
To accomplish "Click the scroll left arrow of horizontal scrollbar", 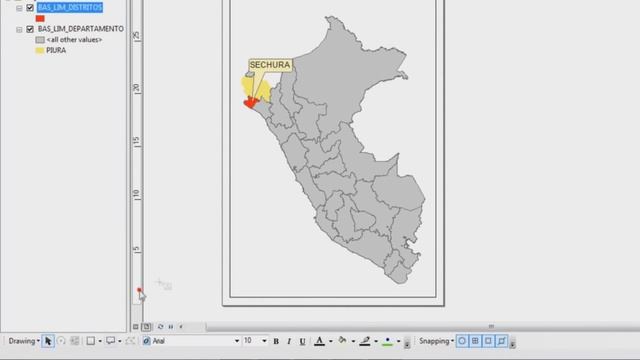I will [x=181, y=327].
